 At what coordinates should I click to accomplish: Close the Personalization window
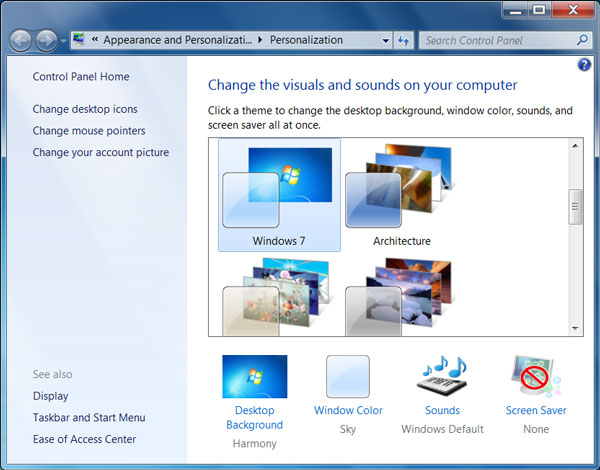pos(573,10)
